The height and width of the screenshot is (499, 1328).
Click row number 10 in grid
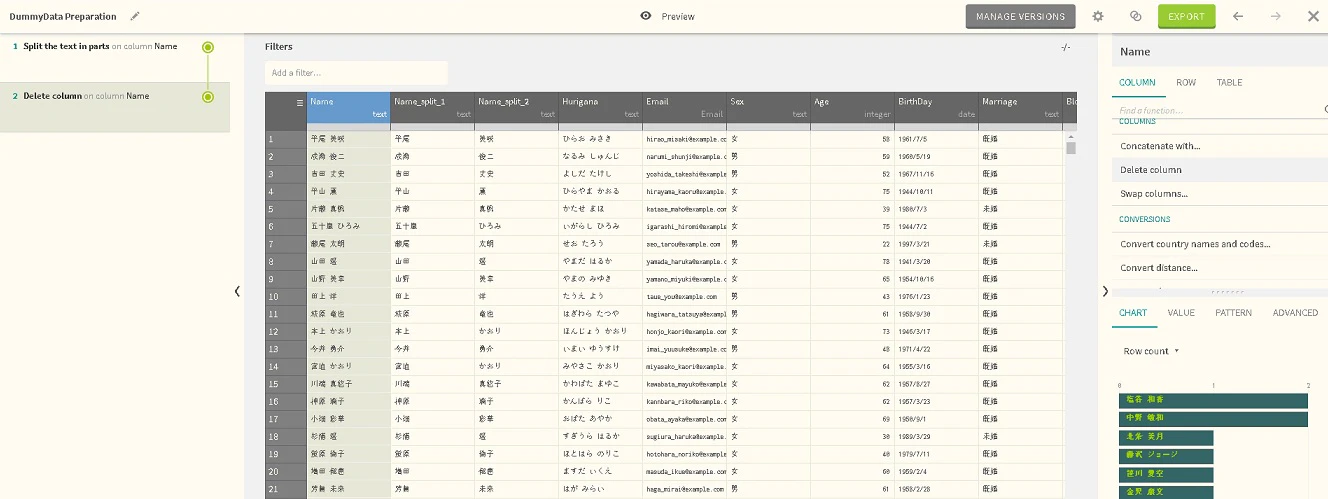pyautogui.click(x=285, y=296)
